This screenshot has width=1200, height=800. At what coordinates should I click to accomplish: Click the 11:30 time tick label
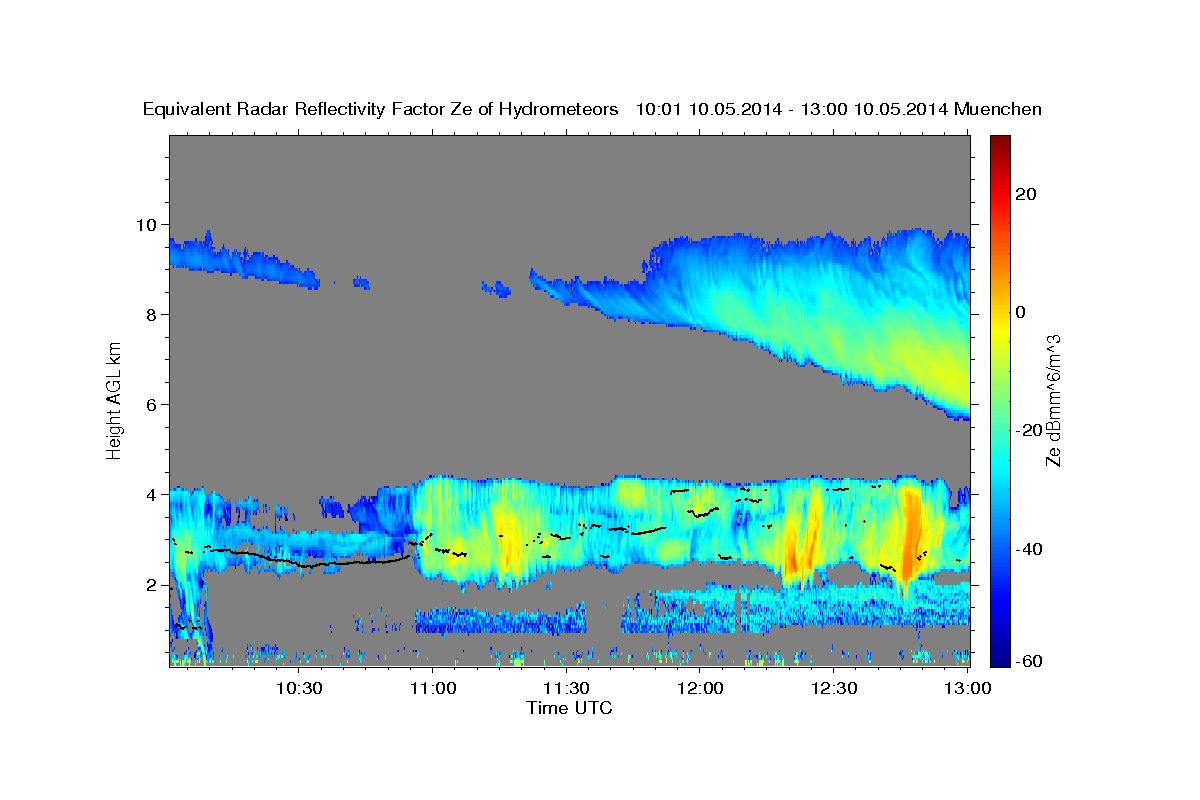click(566, 688)
